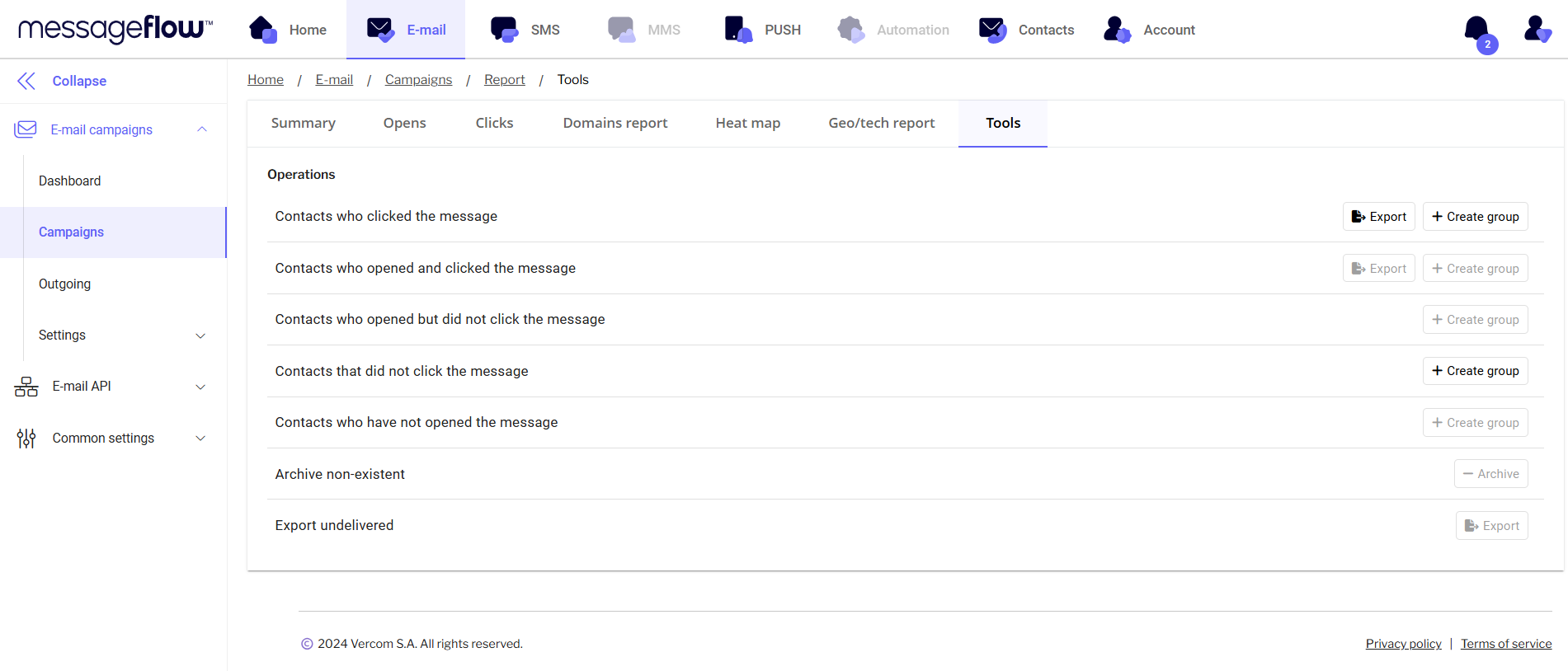The width and height of the screenshot is (1568, 671).
Task: Click the messageflow logo
Action: [115, 29]
